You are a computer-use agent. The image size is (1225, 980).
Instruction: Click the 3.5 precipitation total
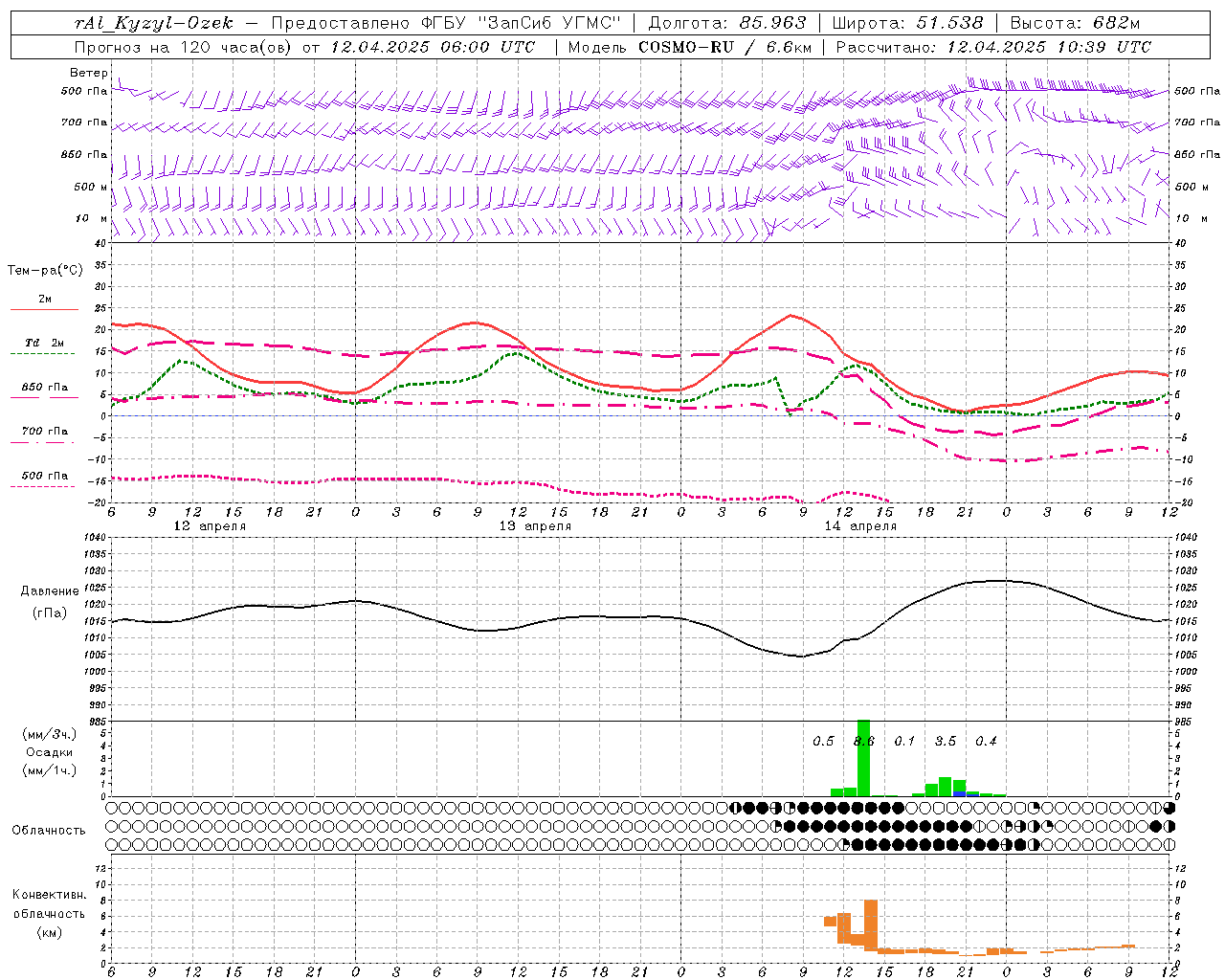[x=946, y=742]
